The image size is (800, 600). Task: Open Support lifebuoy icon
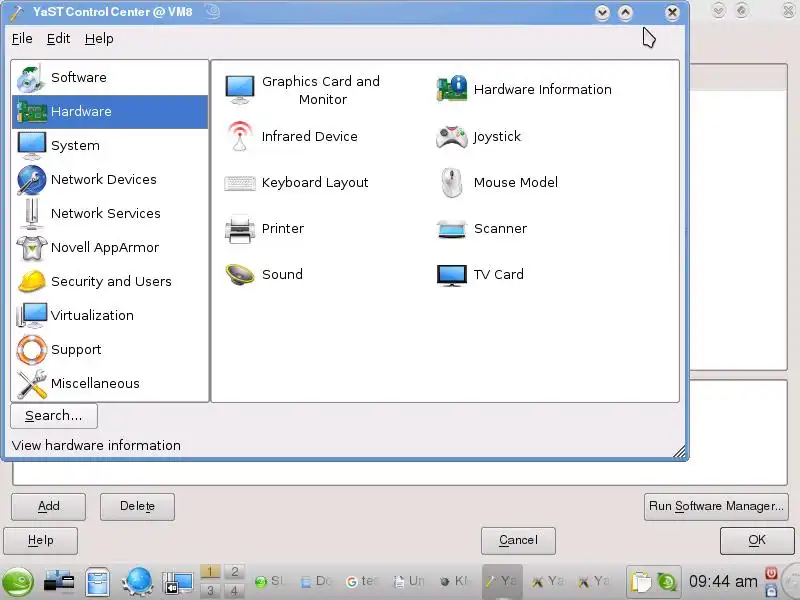(x=32, y=349)
